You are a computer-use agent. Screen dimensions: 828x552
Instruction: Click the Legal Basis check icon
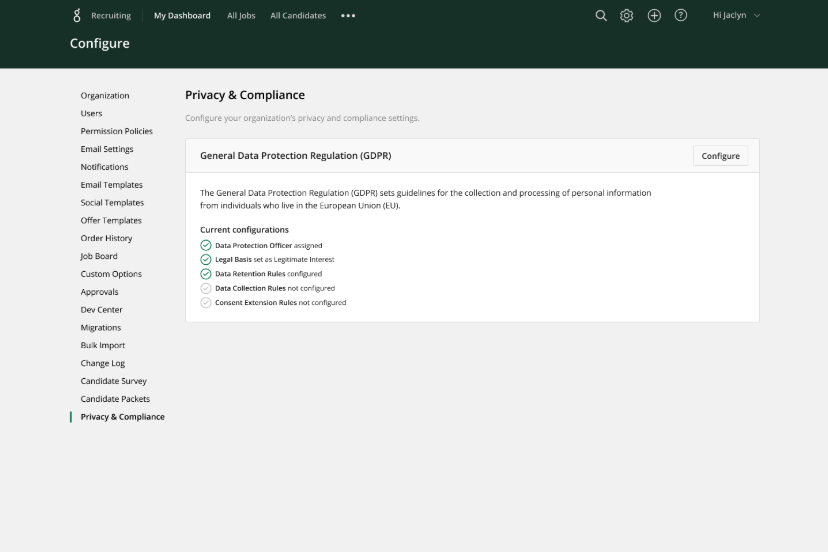click(206, 259)
